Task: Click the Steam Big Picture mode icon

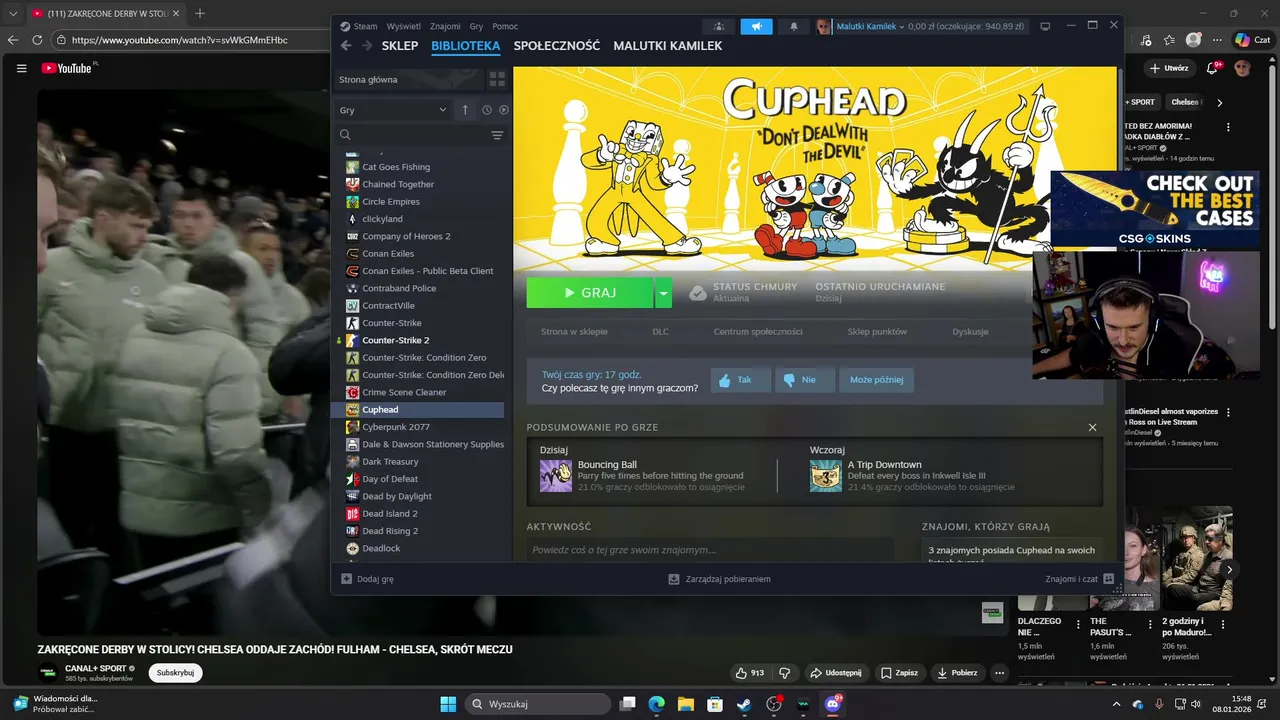Action: coord(1045,27)
